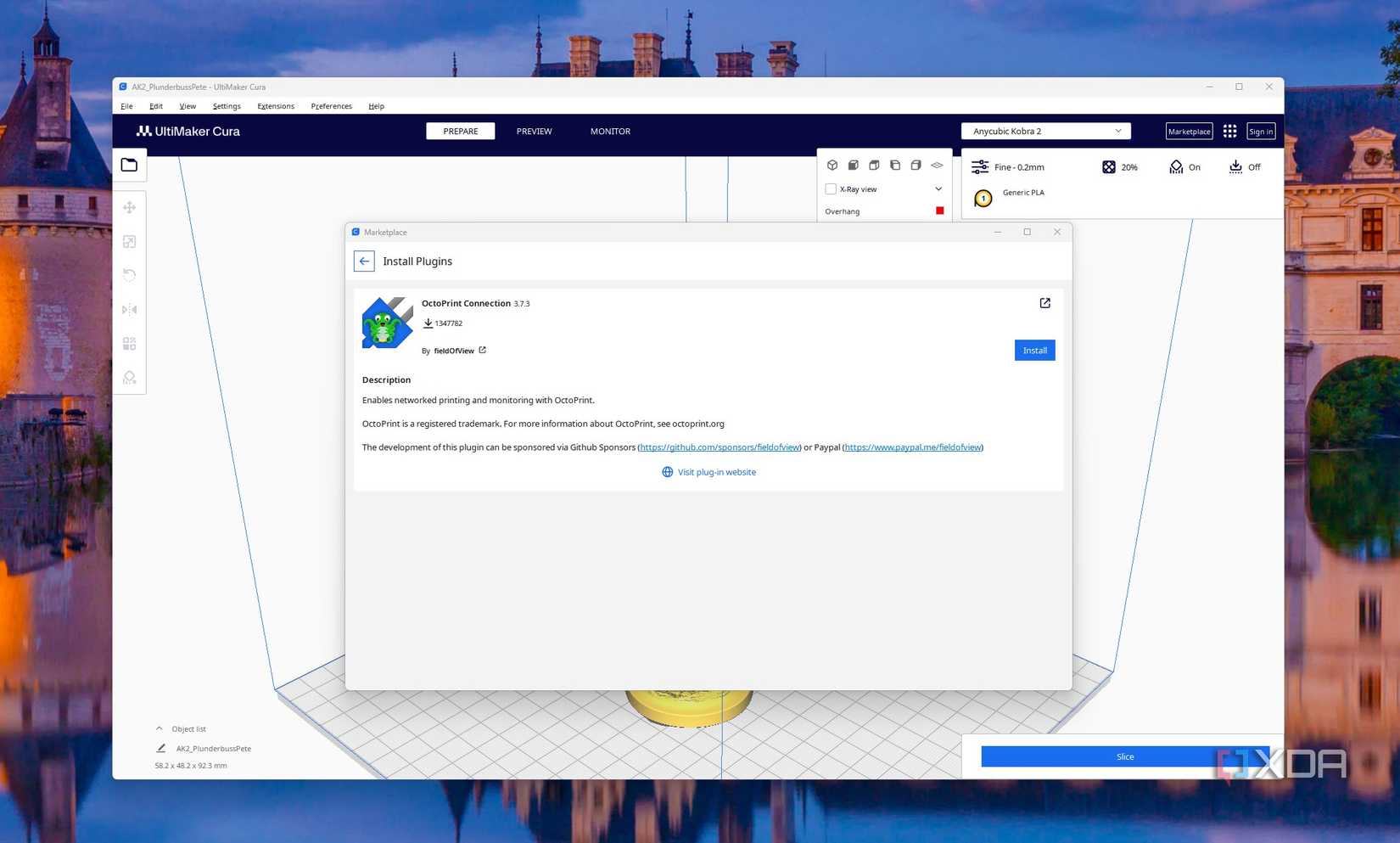Open OctoPrint plugin external link icon
This screenshot has height=843, width=1400.
coord(1044,303)
